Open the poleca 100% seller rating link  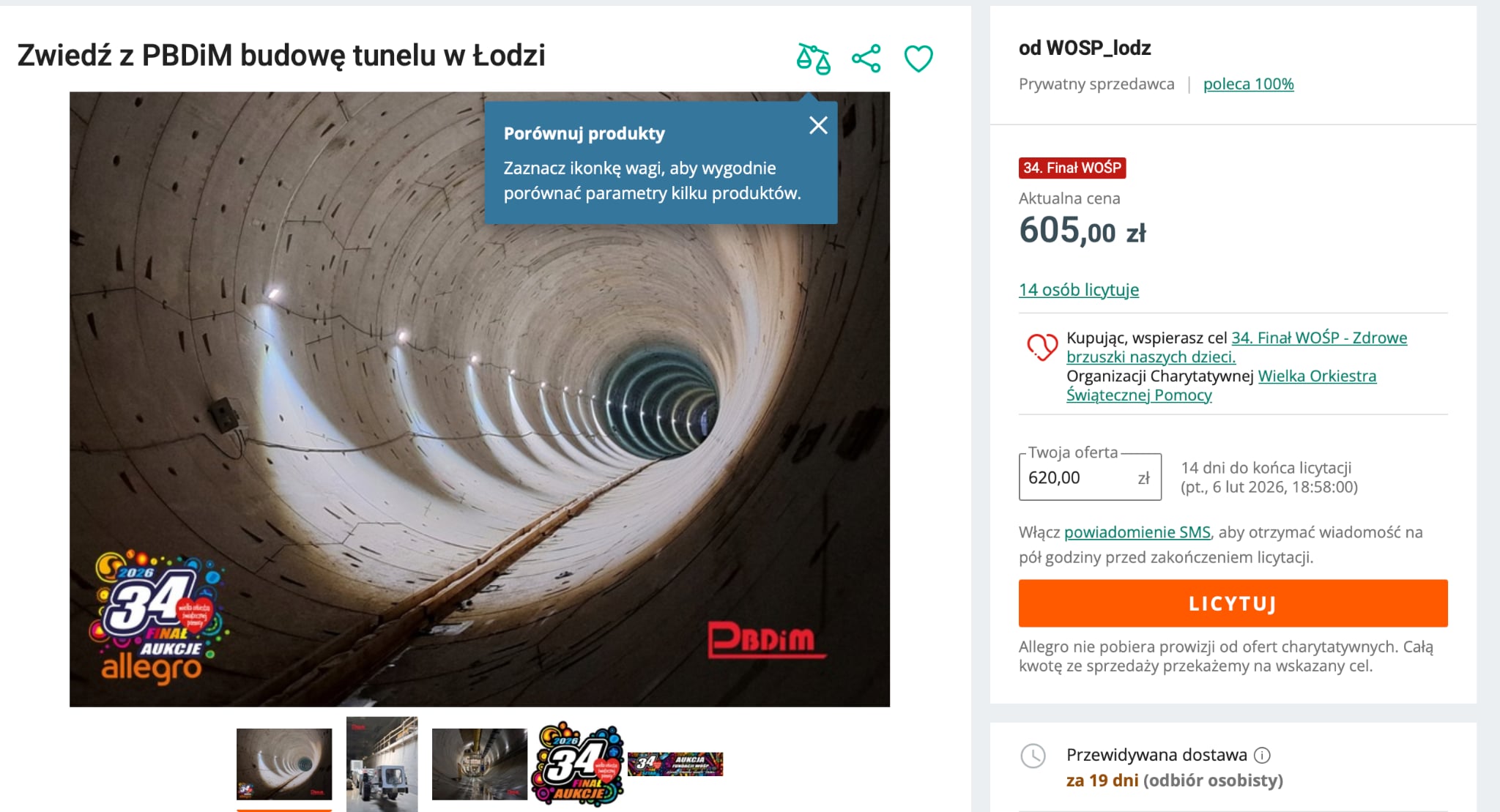tap(1248, 84)
